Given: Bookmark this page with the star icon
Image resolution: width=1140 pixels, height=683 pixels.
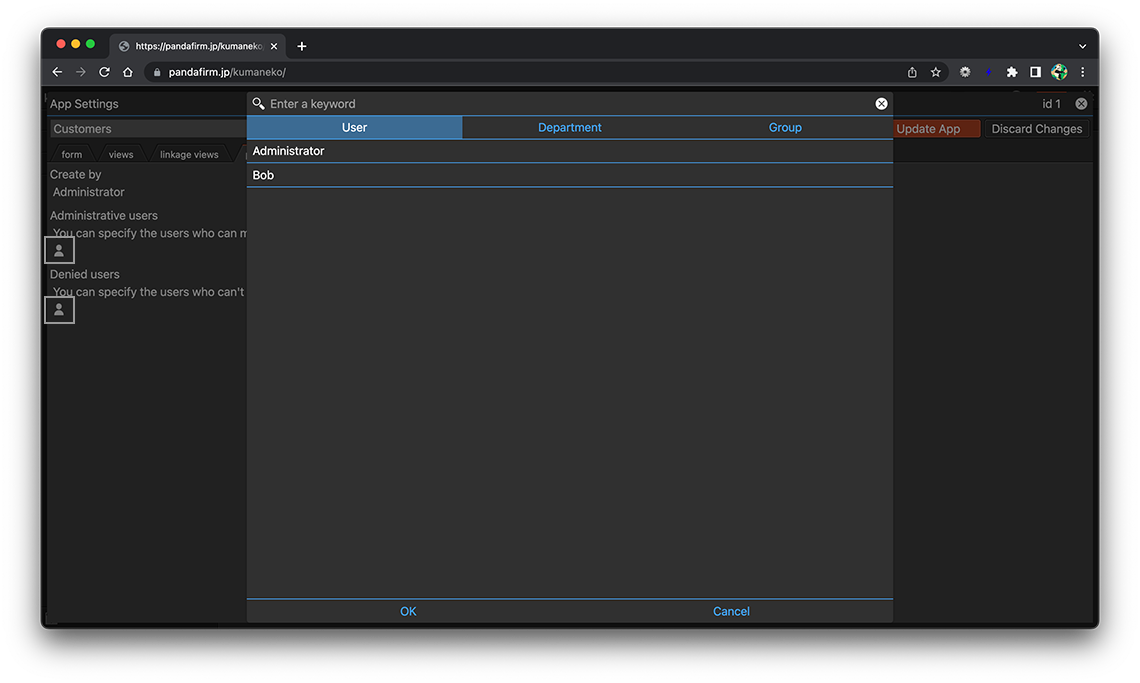Looking at the screenshot, I should pyautogui.click(x=936, y=72).
